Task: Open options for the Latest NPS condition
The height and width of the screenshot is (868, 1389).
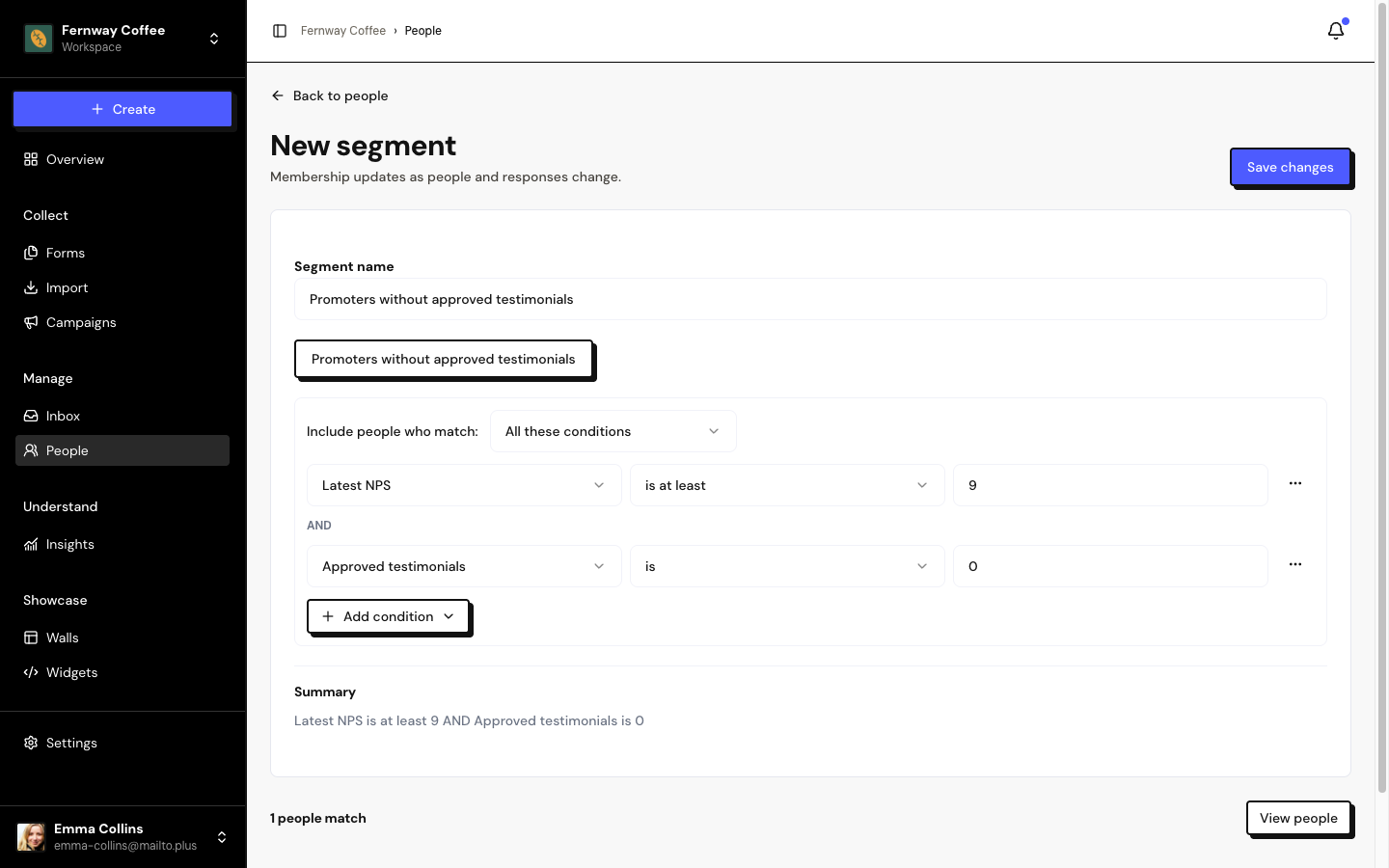Action: (x=1295, y=483)
